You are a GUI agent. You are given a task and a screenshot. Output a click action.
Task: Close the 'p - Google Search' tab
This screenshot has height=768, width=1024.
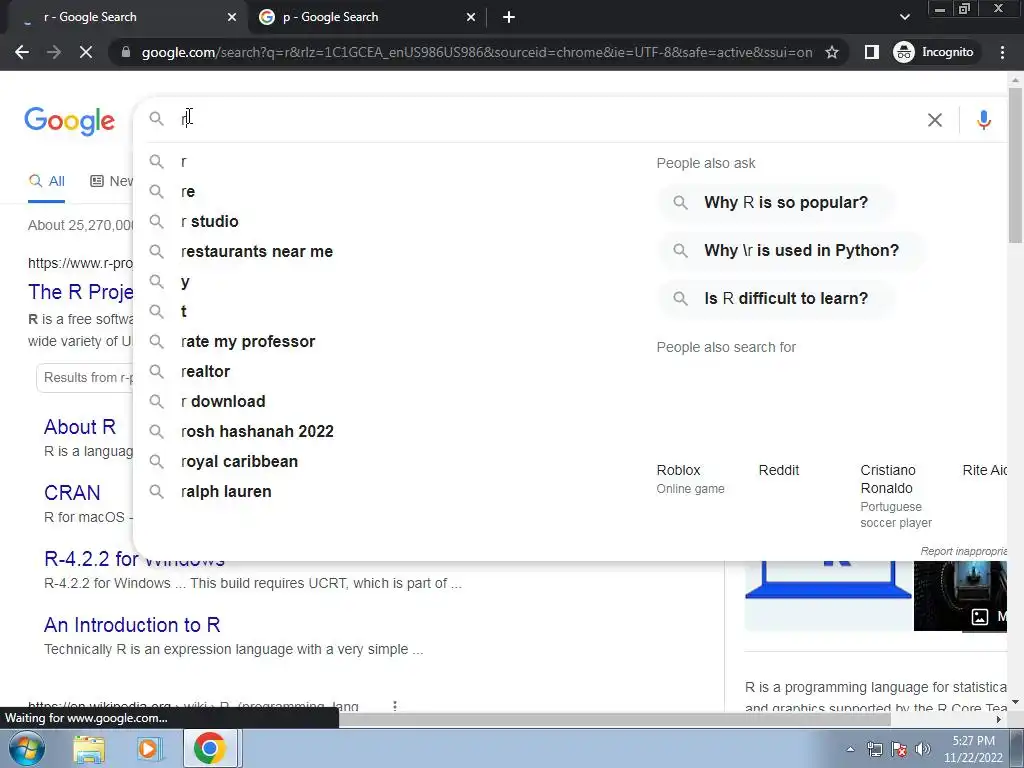pyautogui.click(x=471, y=18)
